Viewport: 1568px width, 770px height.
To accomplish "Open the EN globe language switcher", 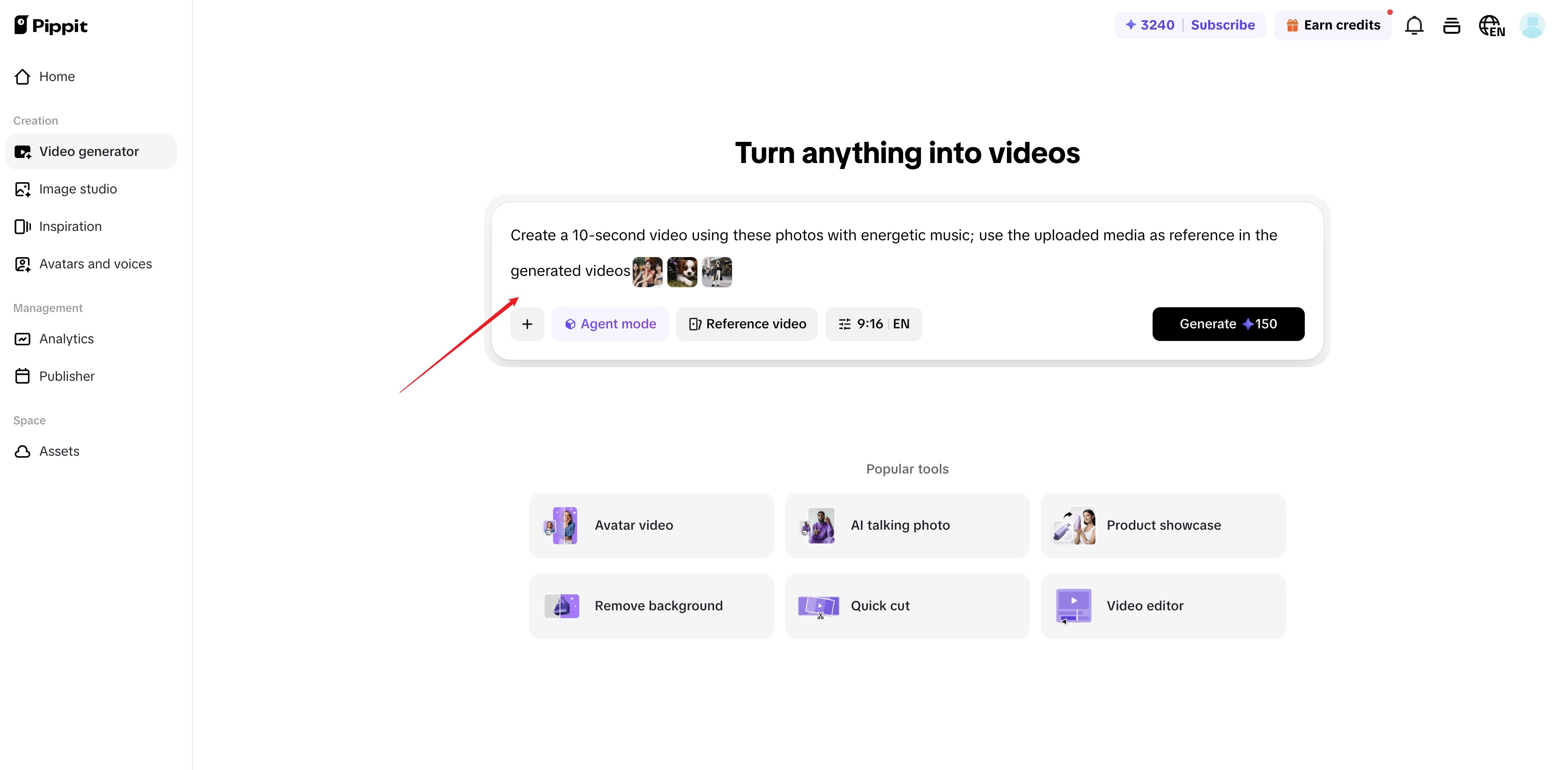I will click(1491, 25).
